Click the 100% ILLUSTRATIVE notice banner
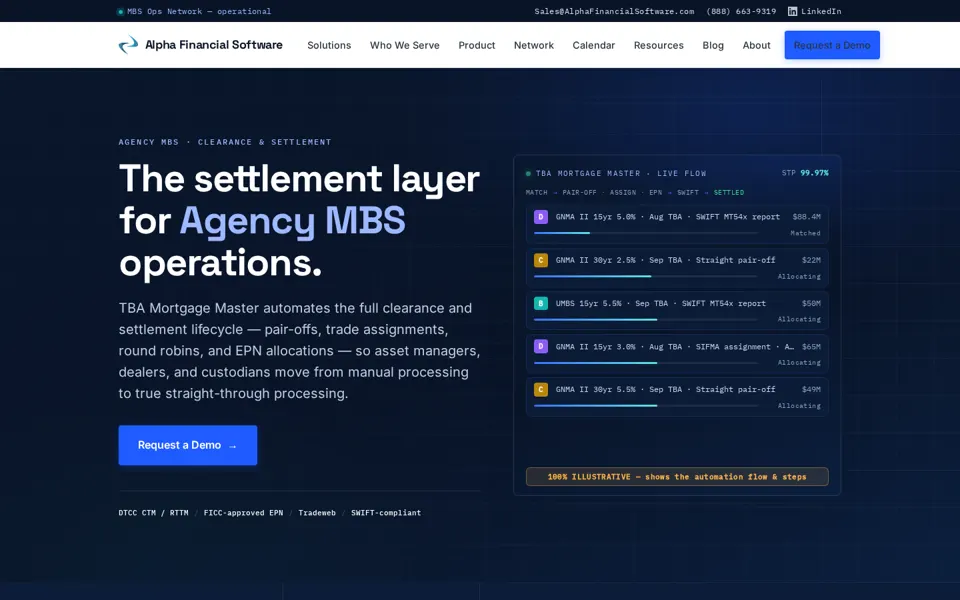 [x=677, y=476]
